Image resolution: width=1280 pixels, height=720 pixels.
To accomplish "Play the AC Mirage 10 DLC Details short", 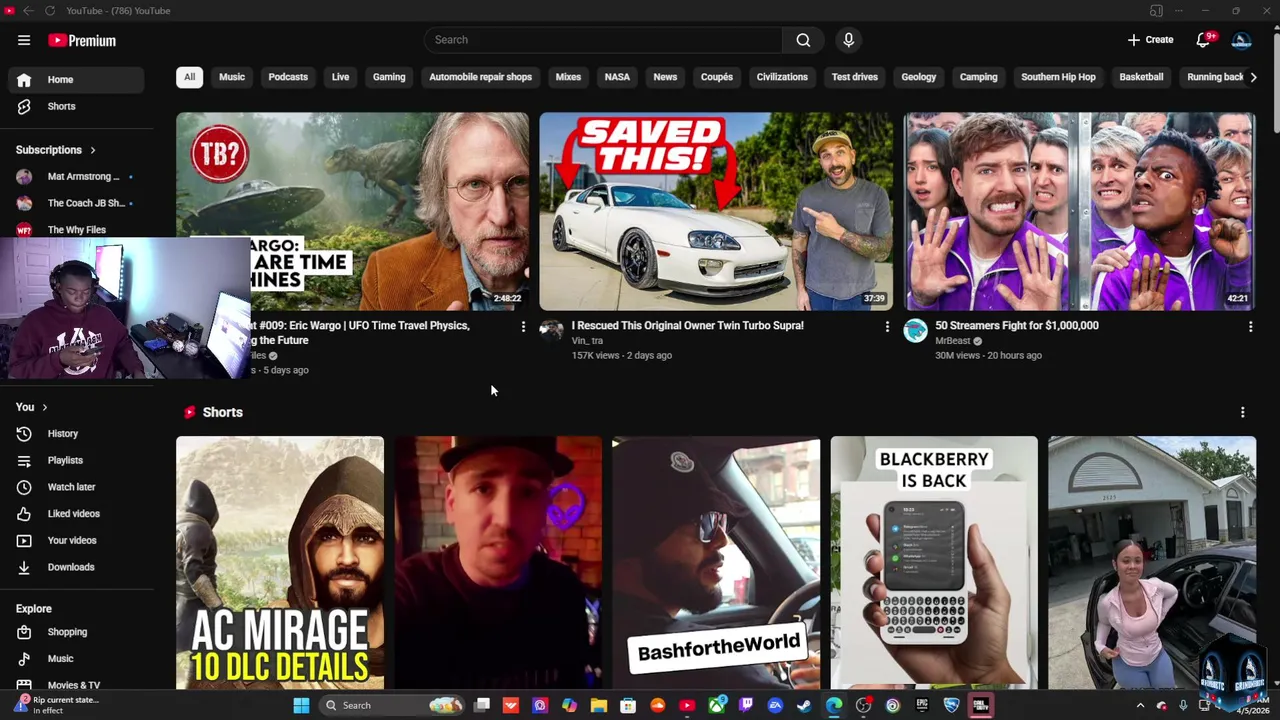I will [x=280, y=563].
